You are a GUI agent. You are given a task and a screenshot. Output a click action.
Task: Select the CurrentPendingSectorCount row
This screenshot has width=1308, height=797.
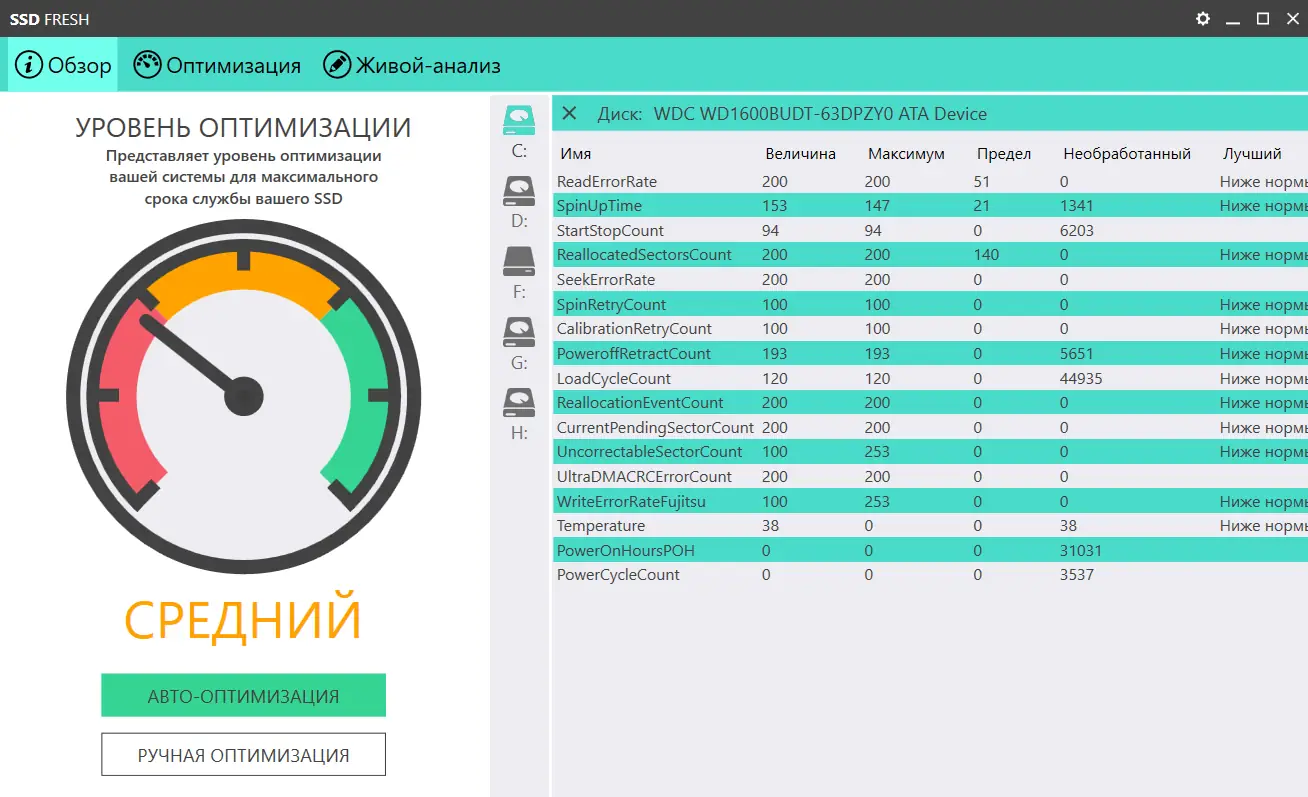(x=930, y=427)
